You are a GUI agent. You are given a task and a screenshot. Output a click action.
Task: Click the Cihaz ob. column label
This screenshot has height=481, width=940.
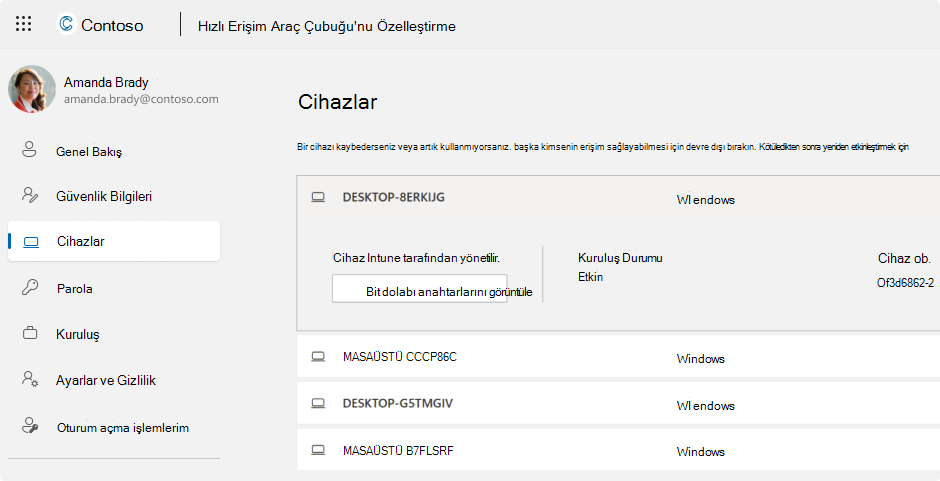[905, 258]
